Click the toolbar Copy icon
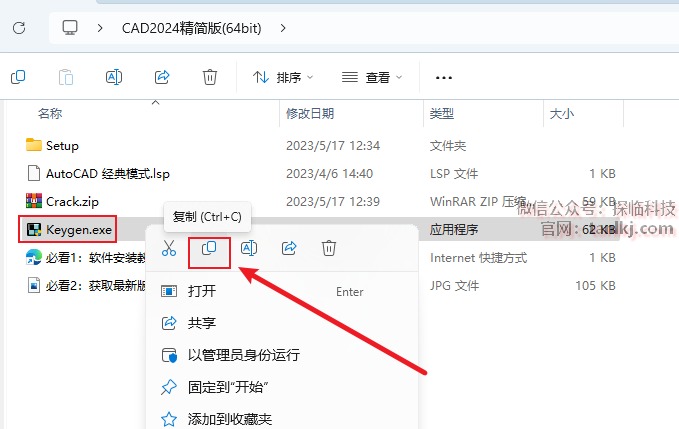This screenshot has height=429, width=679. [x=18, y=77]
